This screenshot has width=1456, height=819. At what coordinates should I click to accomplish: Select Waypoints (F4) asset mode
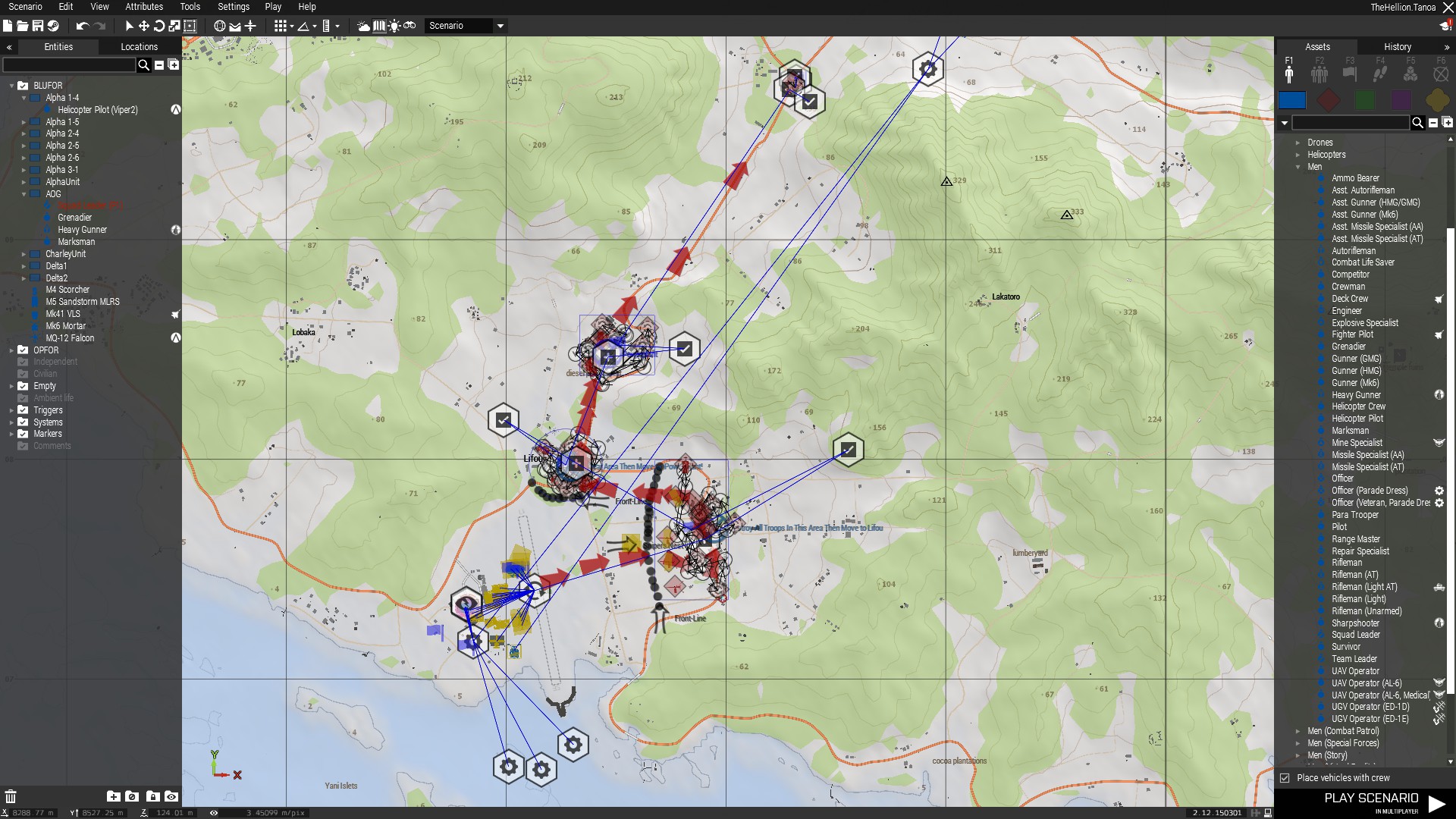click(x=1380, y=72)
